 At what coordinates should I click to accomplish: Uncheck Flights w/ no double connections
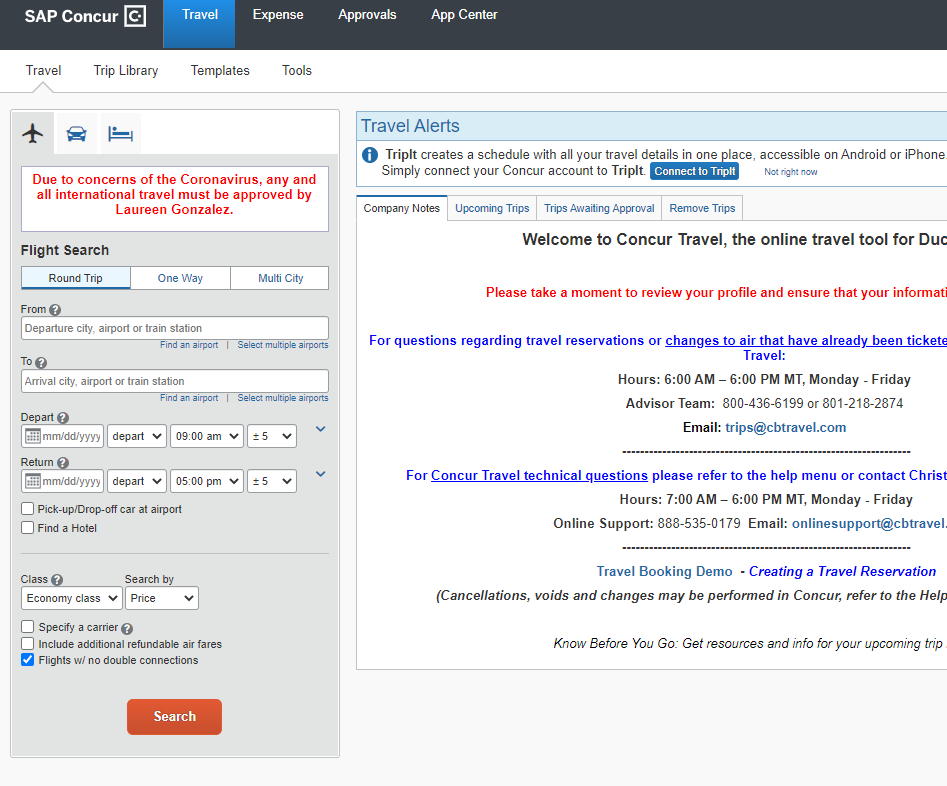tap(27, 660)
